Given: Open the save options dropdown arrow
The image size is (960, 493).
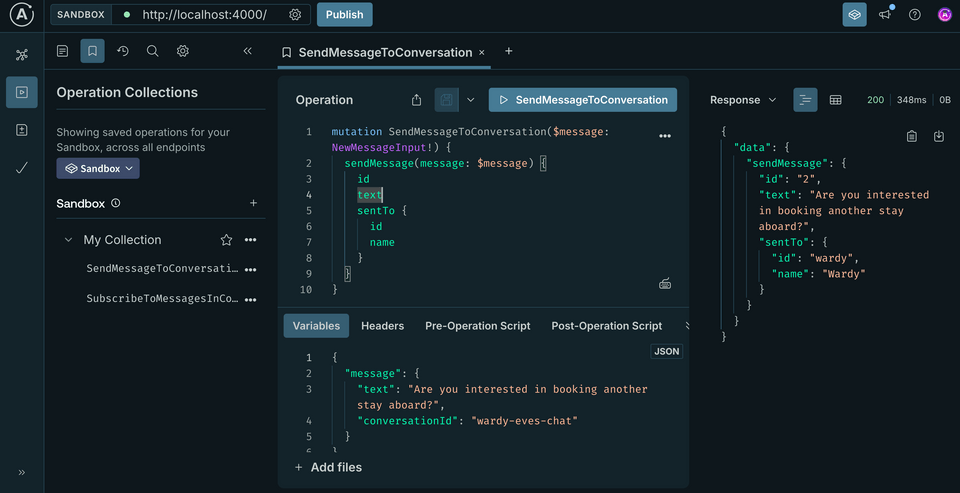Looking at the screenshot, I should click(471, 100).
